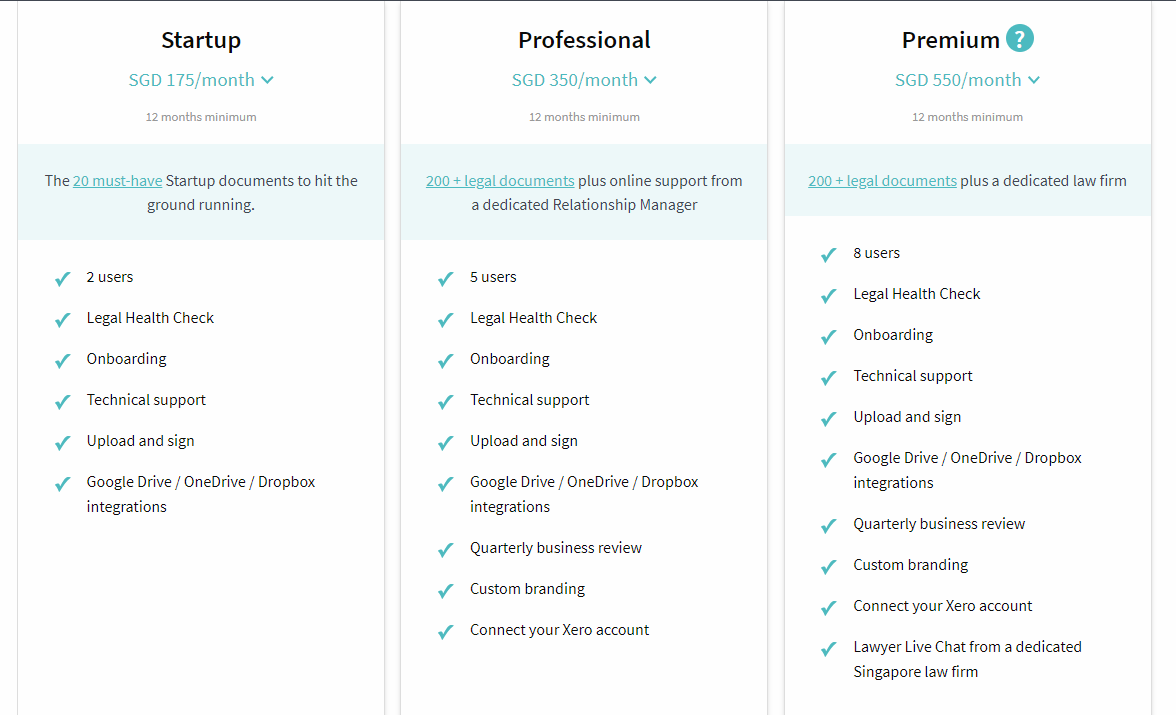Select the Professional plan heading
Viewport: 1176px width, 715px height.
pos(584,40)
